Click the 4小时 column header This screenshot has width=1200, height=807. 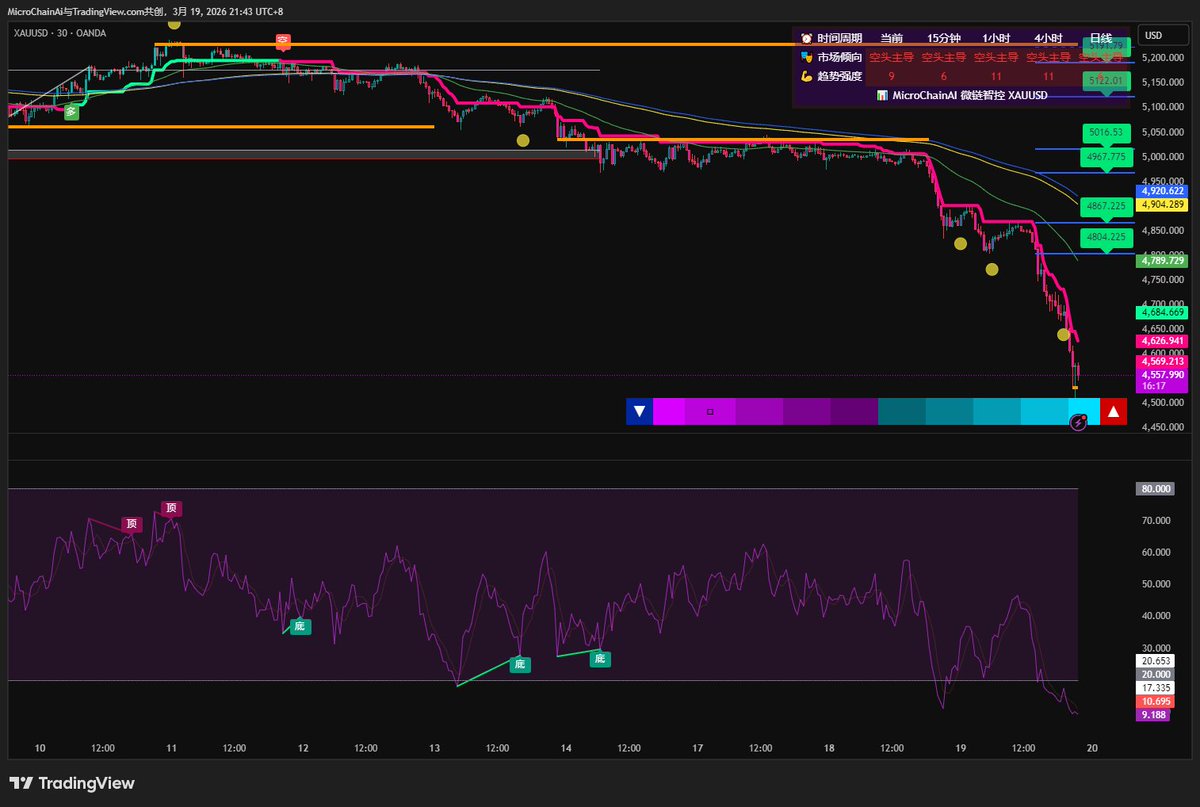(x=1049, y=38)
